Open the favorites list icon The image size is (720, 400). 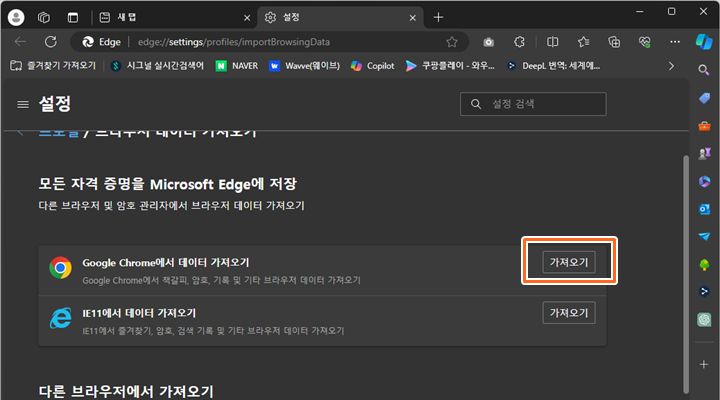(x=583, y=42)
